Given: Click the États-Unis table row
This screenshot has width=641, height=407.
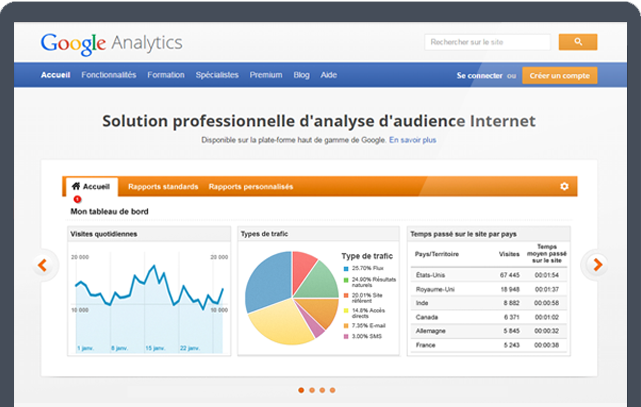Looking at the screenshot, I should pyautogui.click(x=489, y=275).
